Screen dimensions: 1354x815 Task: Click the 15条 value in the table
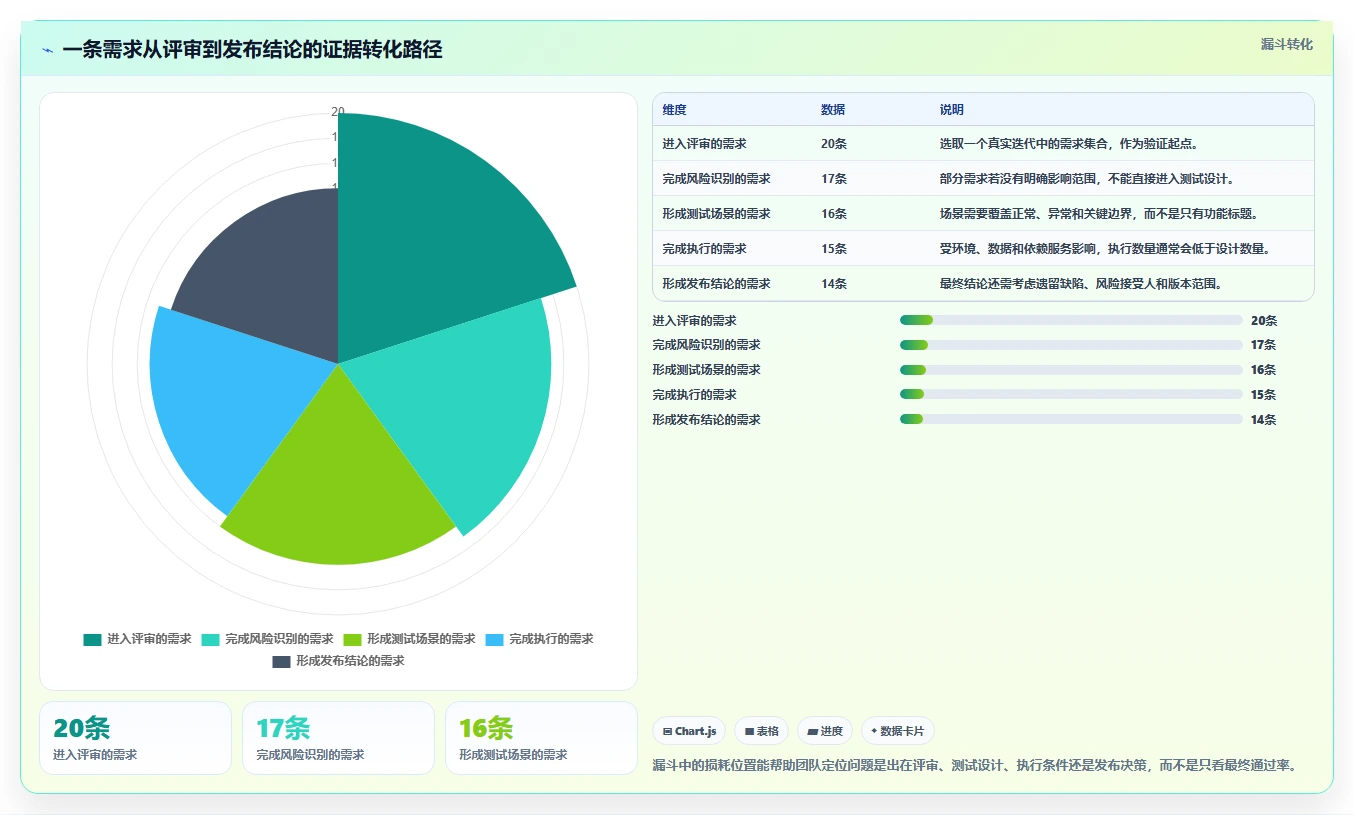click(x=834, y=249)
